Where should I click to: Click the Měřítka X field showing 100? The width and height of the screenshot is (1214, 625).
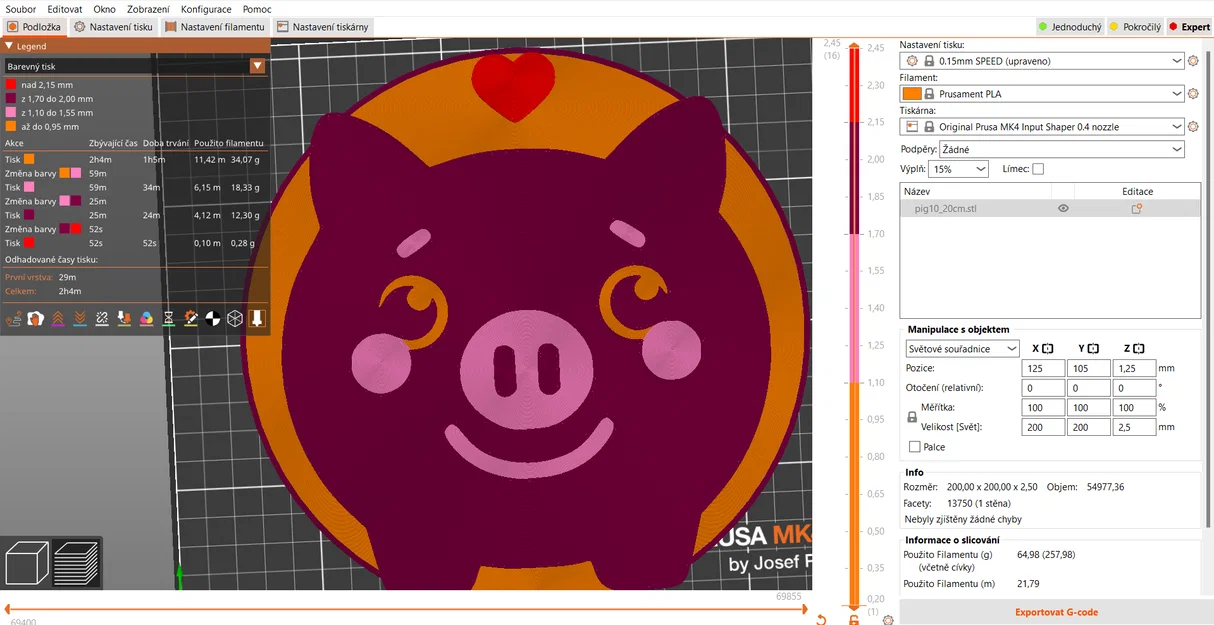click(x=1043, y=407)
